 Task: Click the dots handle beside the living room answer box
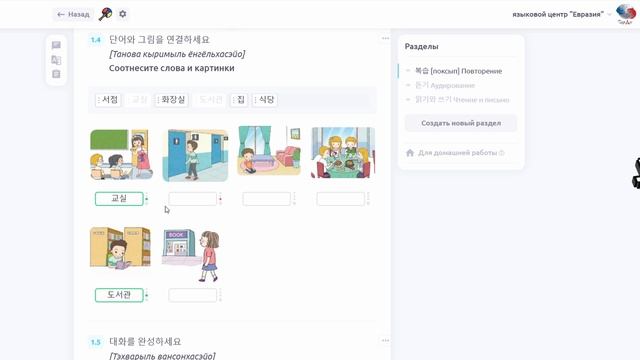(294, 199)
